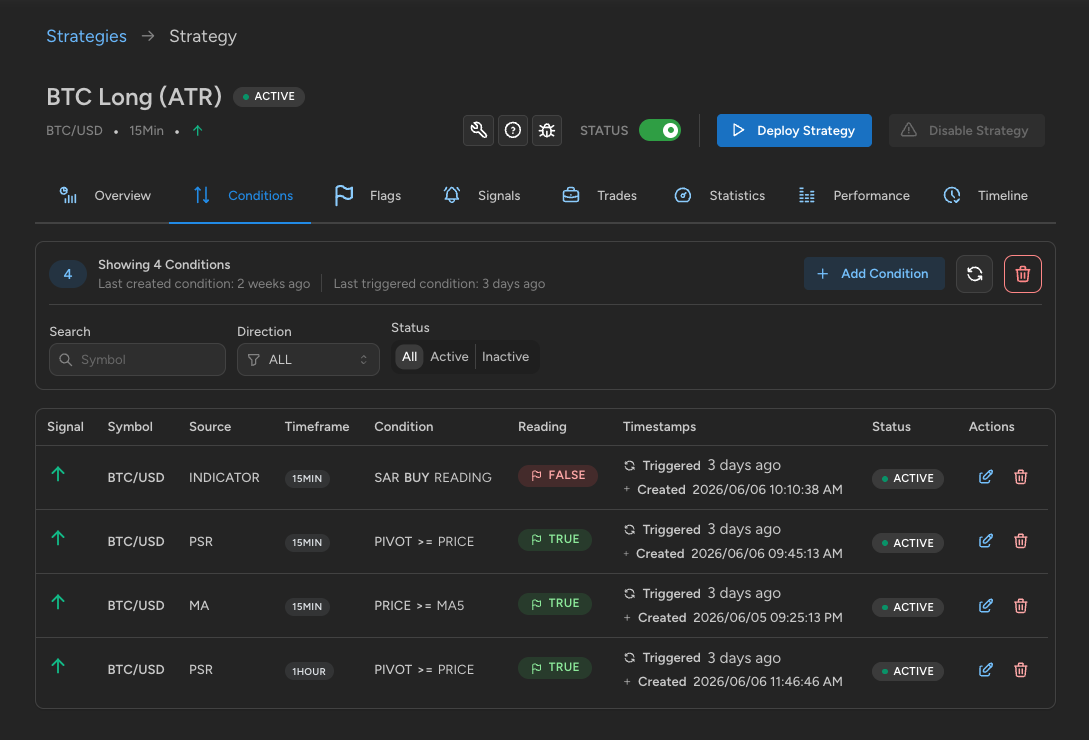Image resolution: width=1089 pixels, height=740 pixels.
Task: Edit the 1HOUR PIVOT >= PRICE condition
Action: coord(986,670)
